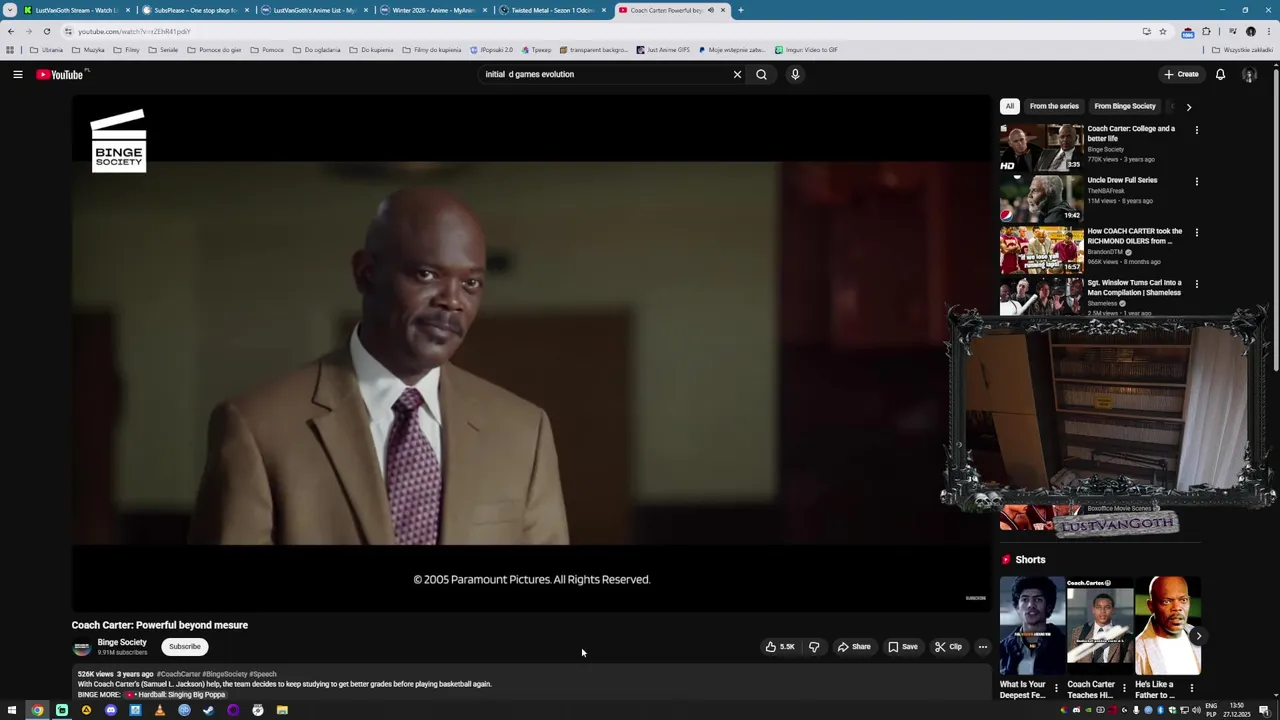Open more actions next to Clip

(982, 647)
